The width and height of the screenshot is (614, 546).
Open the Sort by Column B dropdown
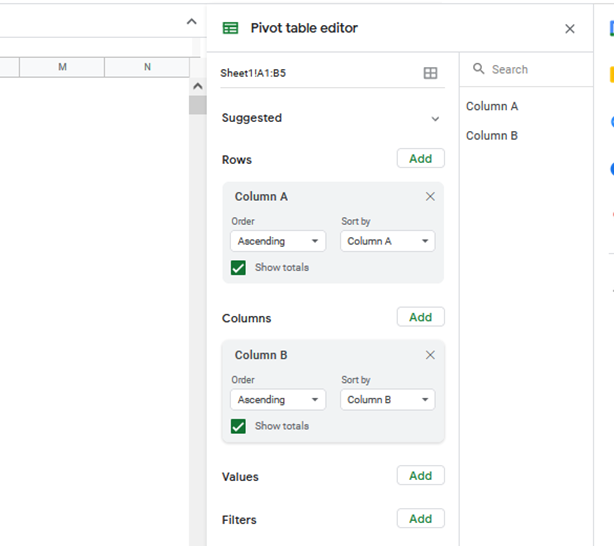[x=388, y=400]
